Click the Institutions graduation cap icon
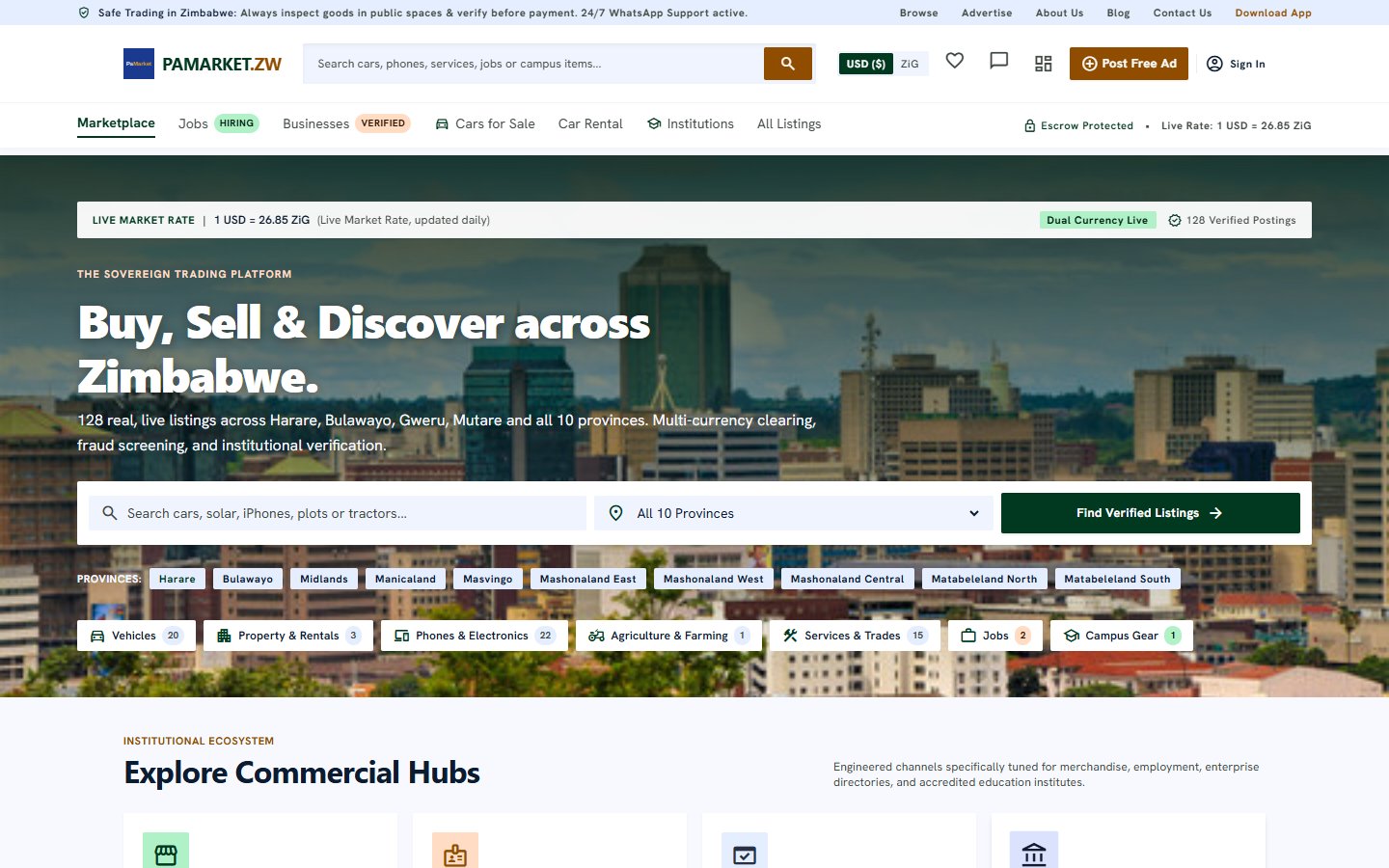The height and width of the screenshot is (868, 1389). [654, 123]
